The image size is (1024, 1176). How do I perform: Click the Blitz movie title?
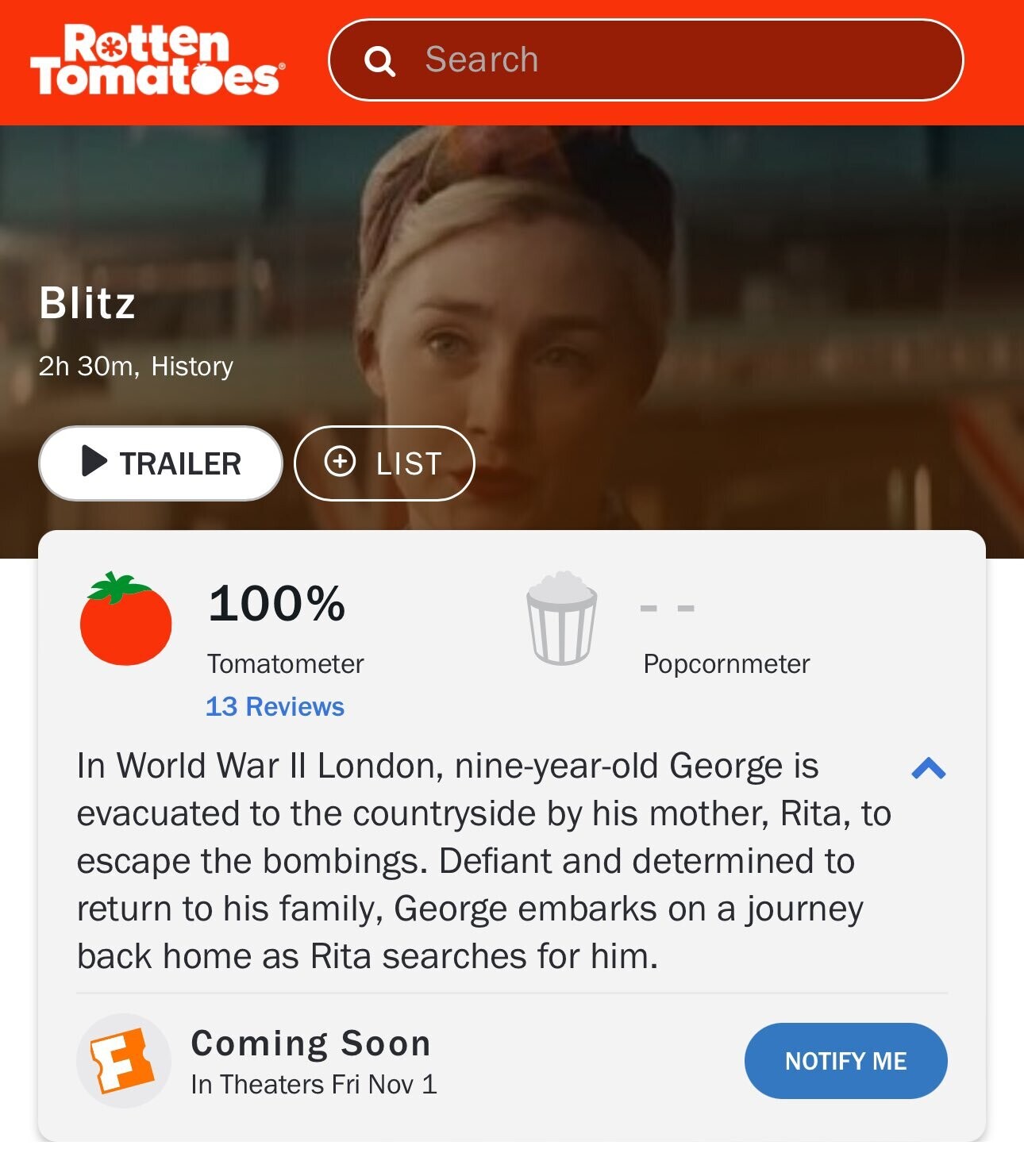pyautogui.click(x=87, y=303)
